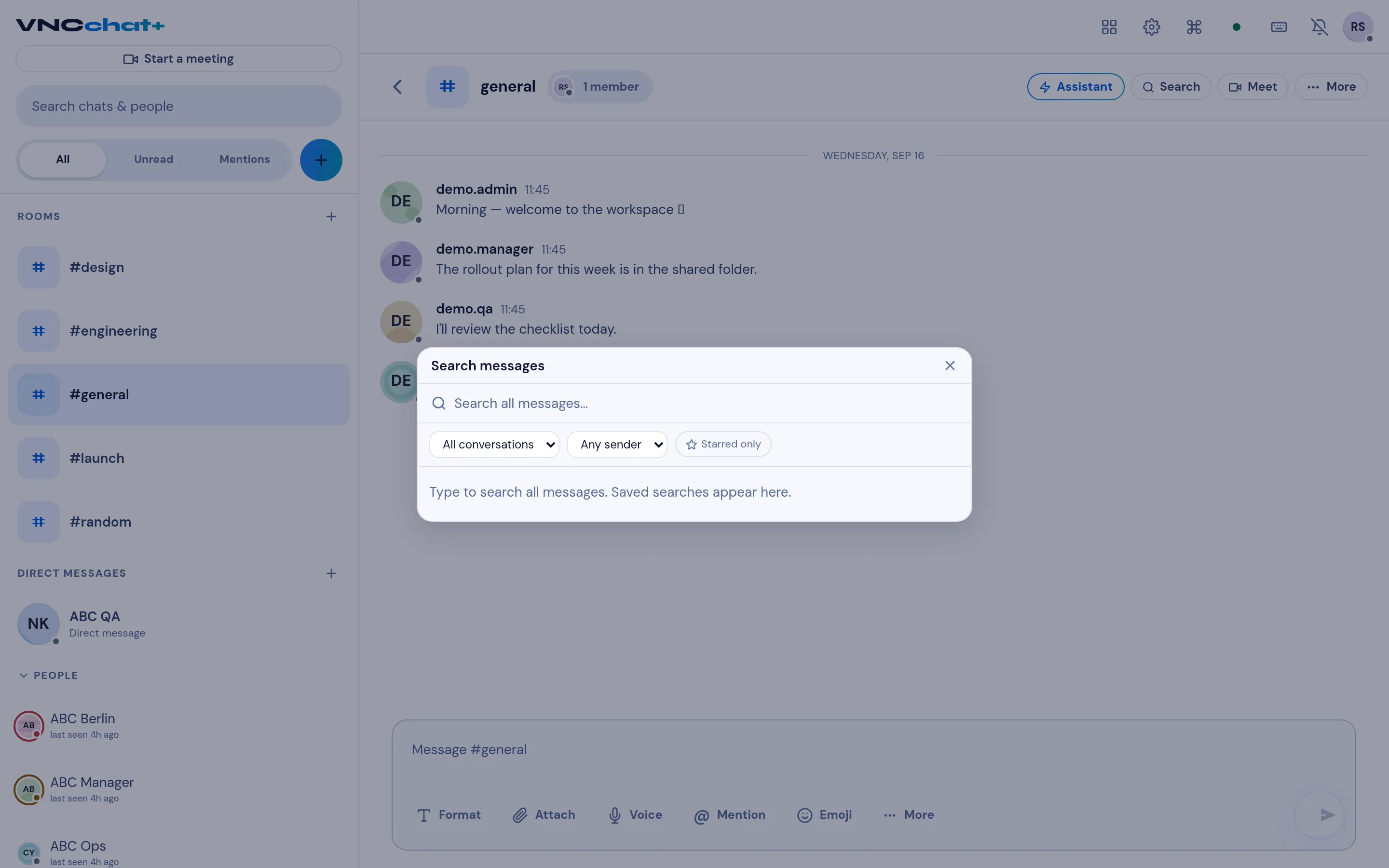The width and height of the screenshot is (1389, 868).
Task: Click the green online status dot
Action: click(1236, 27)
